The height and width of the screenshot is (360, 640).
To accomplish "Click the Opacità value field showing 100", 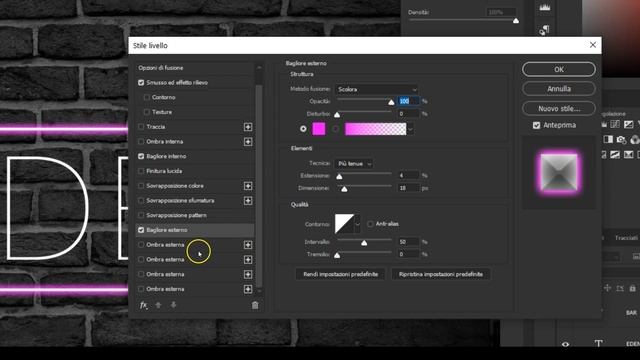I will [409, 101].
